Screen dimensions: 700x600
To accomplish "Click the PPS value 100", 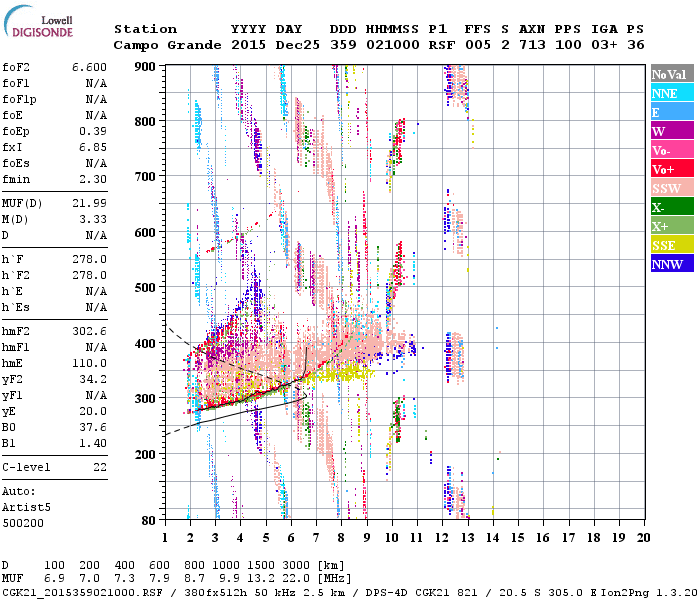I will point(568,45).
